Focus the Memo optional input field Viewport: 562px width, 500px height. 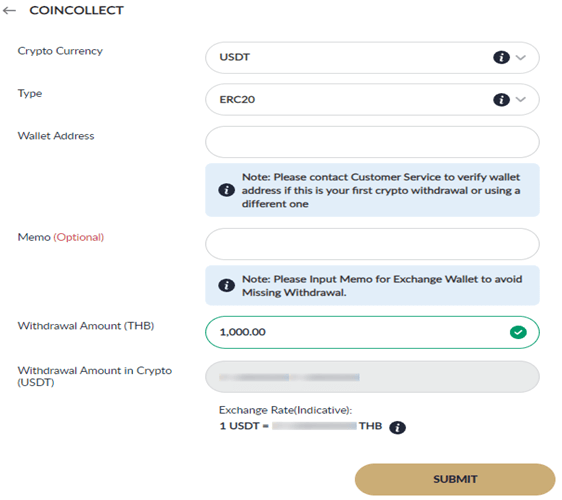372,244
